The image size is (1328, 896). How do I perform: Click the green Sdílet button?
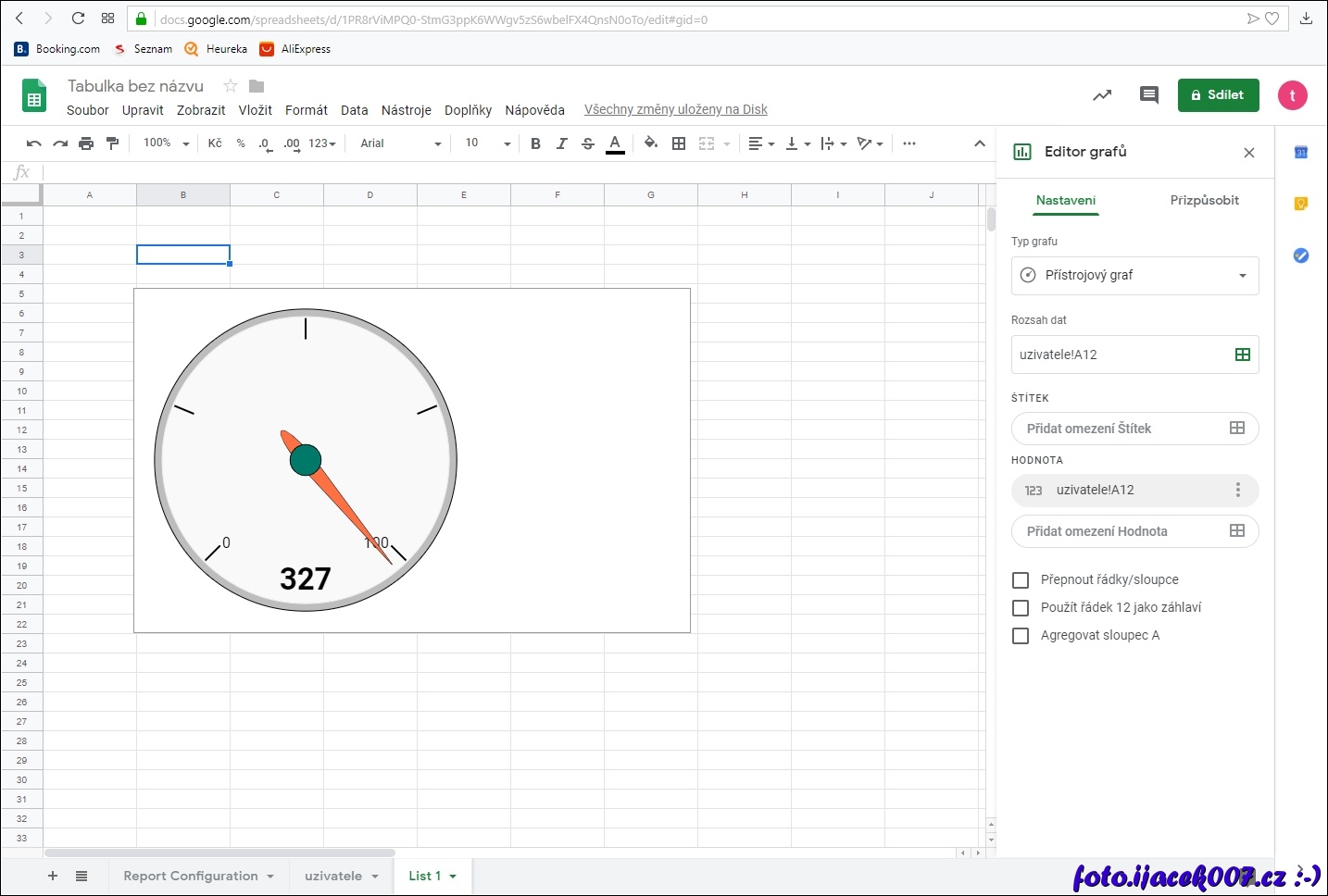1218,95
